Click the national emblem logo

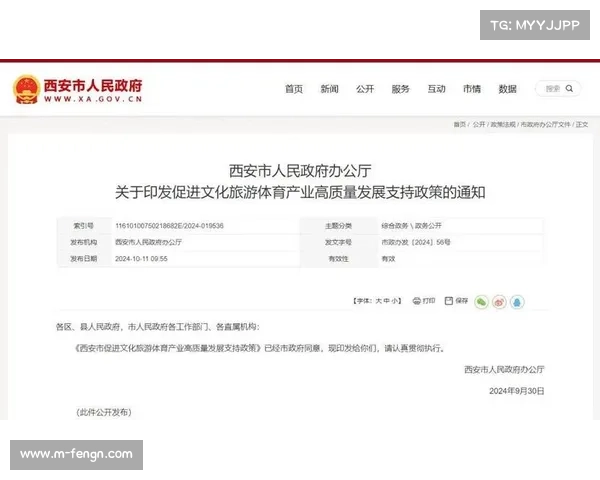(24, 90)
